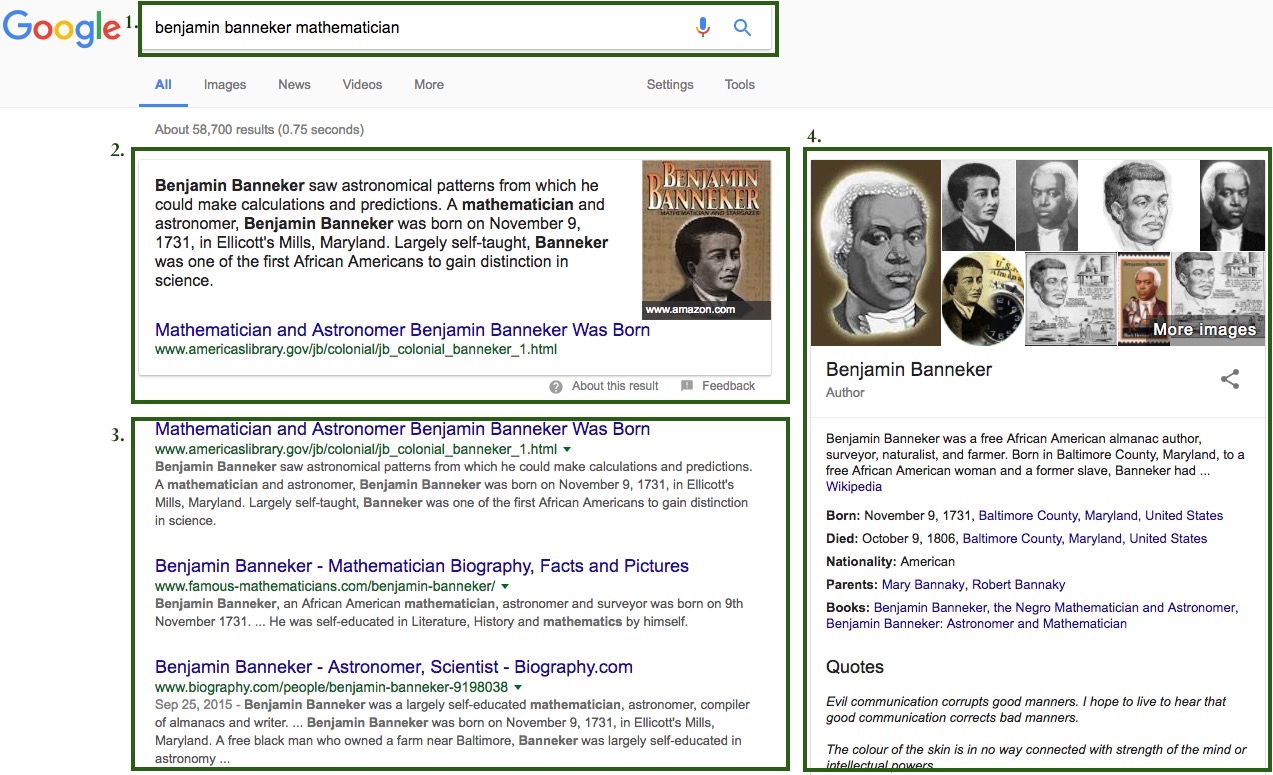The height and width of the screenshot is (775, 1273).
Task: Open the first organic result title below snippet
Action: [402, 429]
